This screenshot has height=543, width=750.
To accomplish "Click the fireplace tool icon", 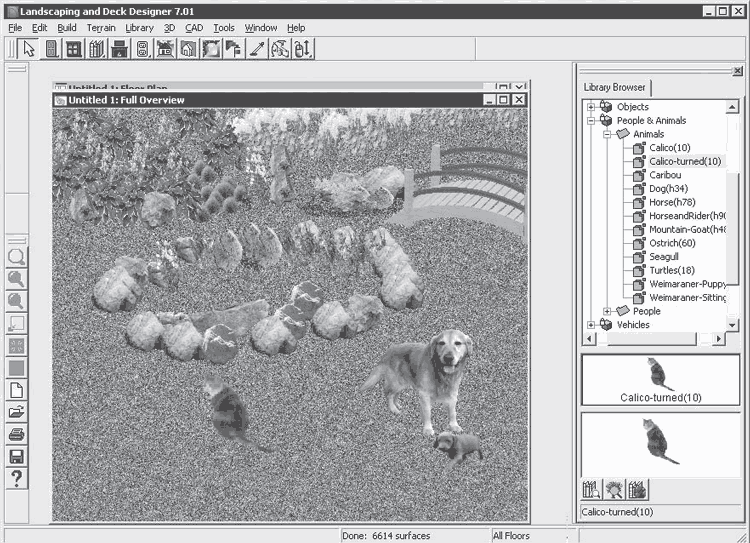I will point(119,48).
